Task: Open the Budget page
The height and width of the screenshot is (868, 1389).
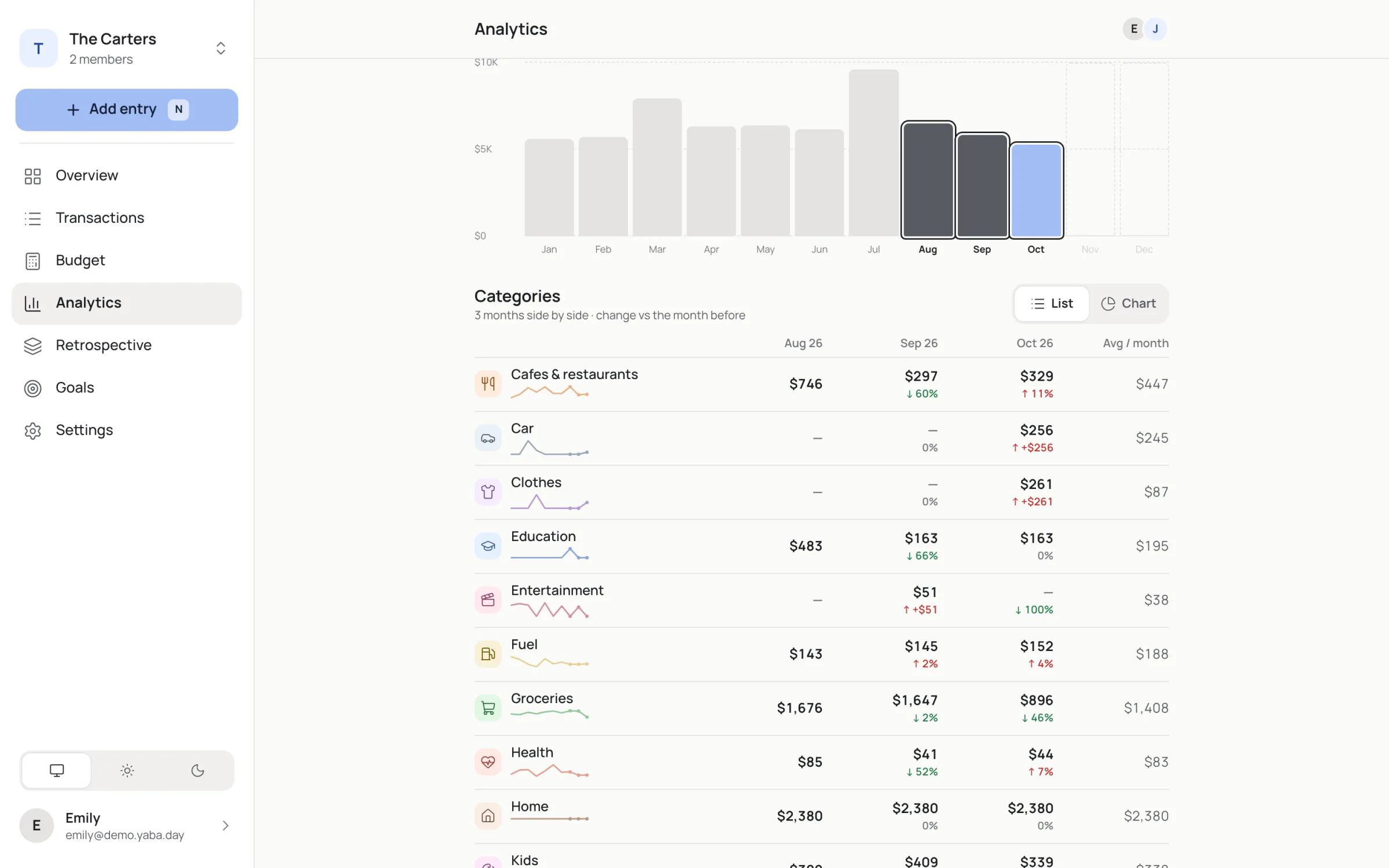Action: point(127,261)
